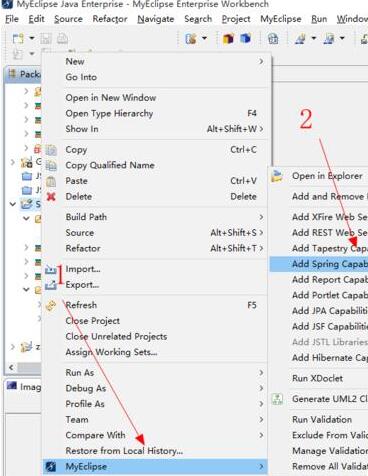368x476 pixels.
Task: Click the Paste clipboard icon
Action: click(51, 181)
